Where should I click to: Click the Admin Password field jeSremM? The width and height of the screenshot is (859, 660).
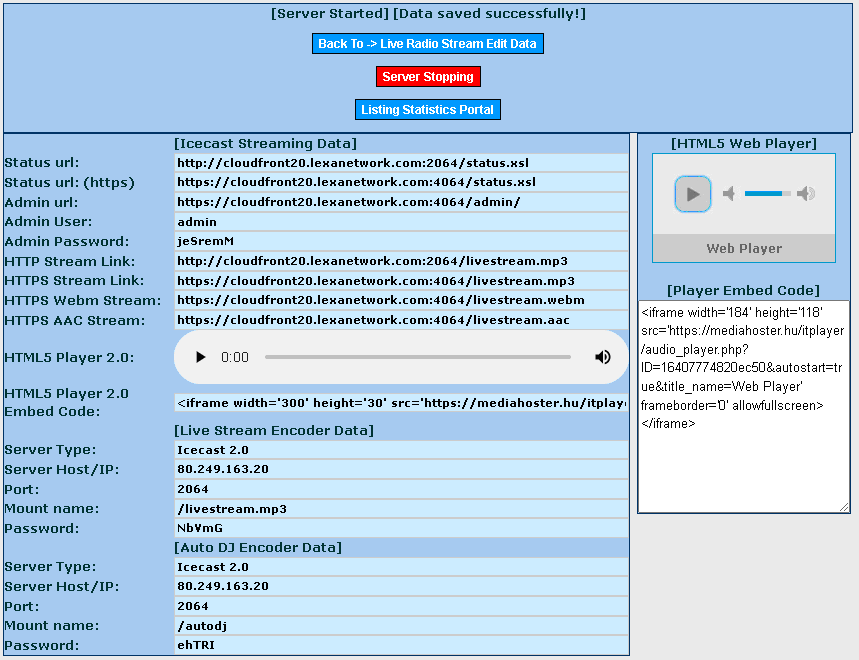click(x=401, y=242)
